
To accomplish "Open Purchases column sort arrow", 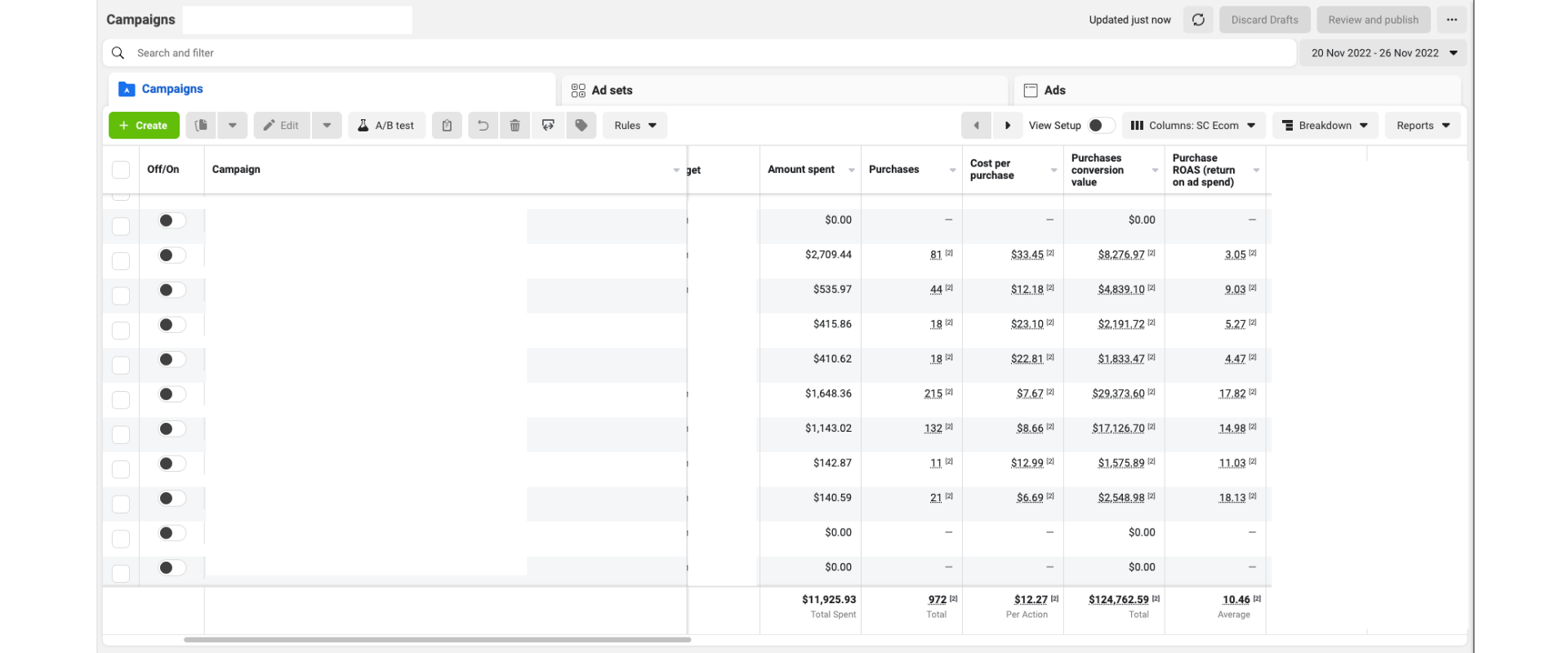I will (x=953, y=170).
